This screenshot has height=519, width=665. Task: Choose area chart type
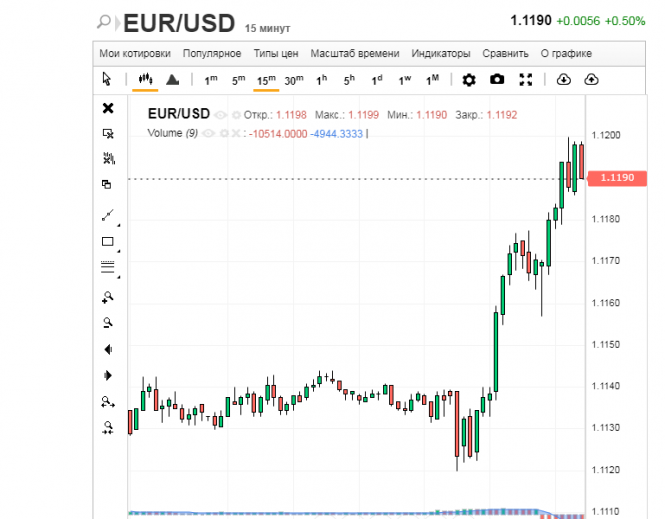point(173,79)
